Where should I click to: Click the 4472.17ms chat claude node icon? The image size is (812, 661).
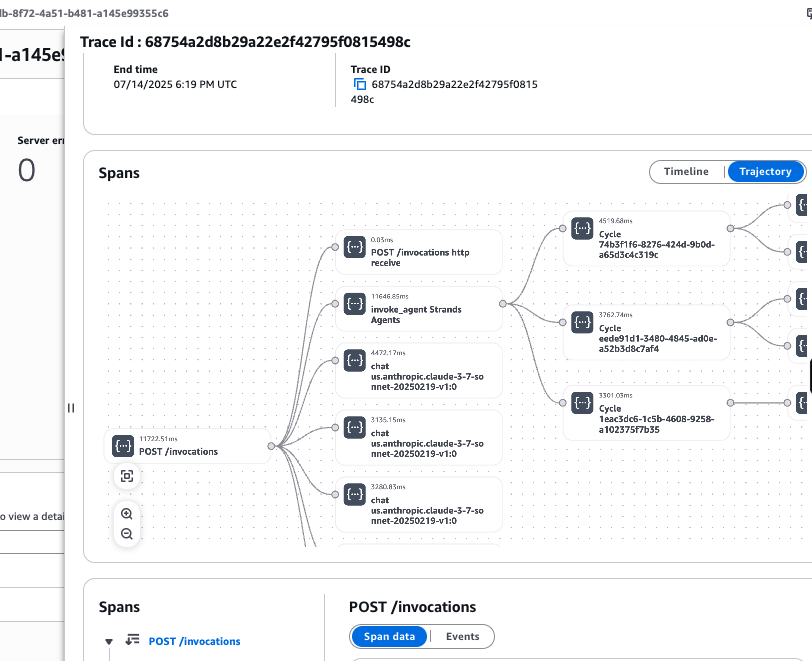point(353,360)
